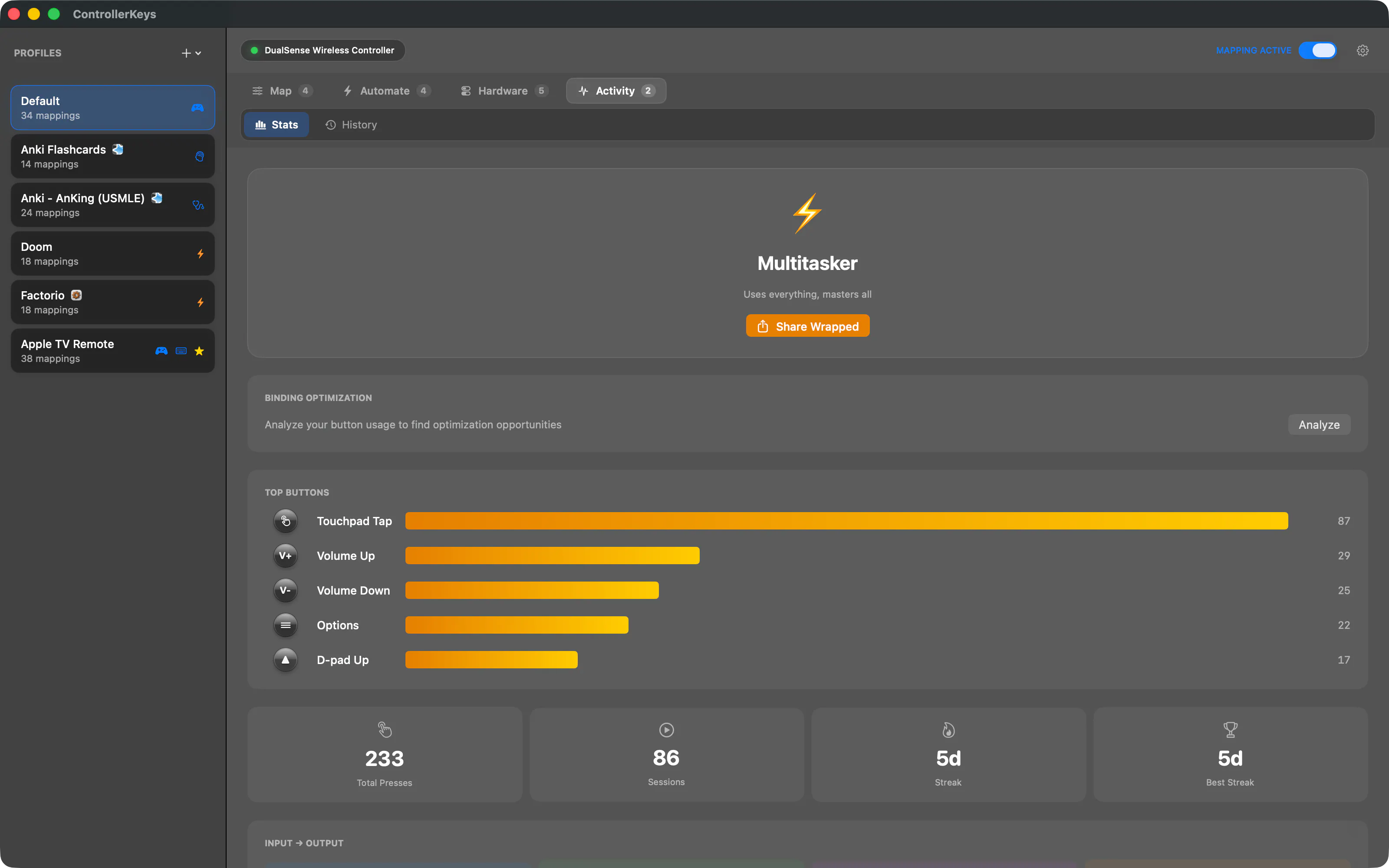The height and width of the screenshot is (868, 1389).
Task: Select the Doom profile
Action: pos(112,254)
